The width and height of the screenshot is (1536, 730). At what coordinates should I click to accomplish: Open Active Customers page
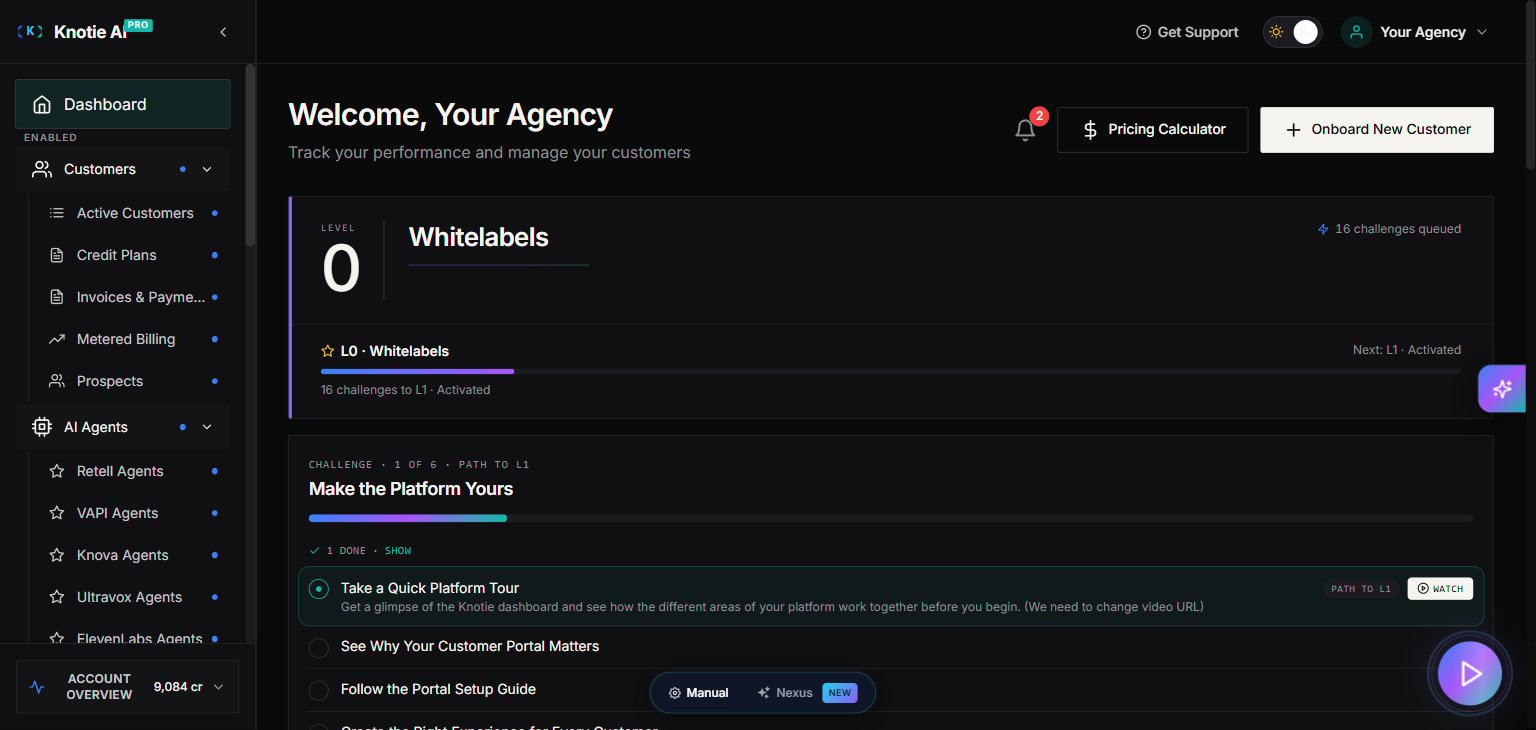coord(135,213)
